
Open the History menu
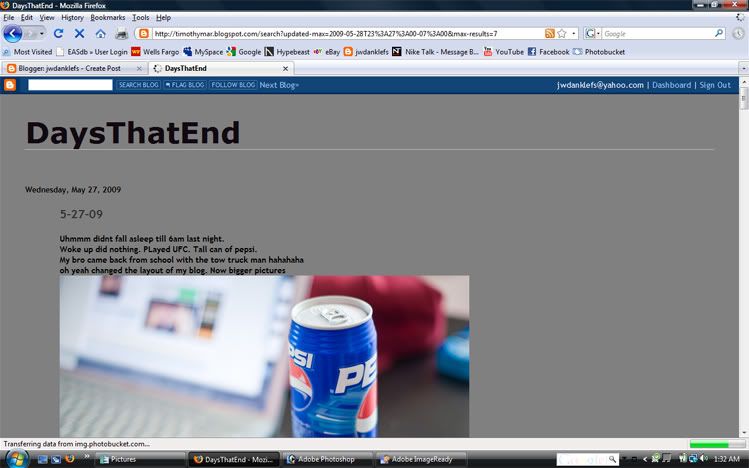click(x=73, y=18)
